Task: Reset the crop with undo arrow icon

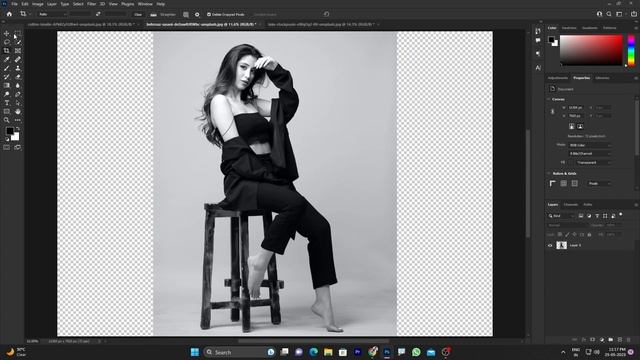Action: pos(326,14)
